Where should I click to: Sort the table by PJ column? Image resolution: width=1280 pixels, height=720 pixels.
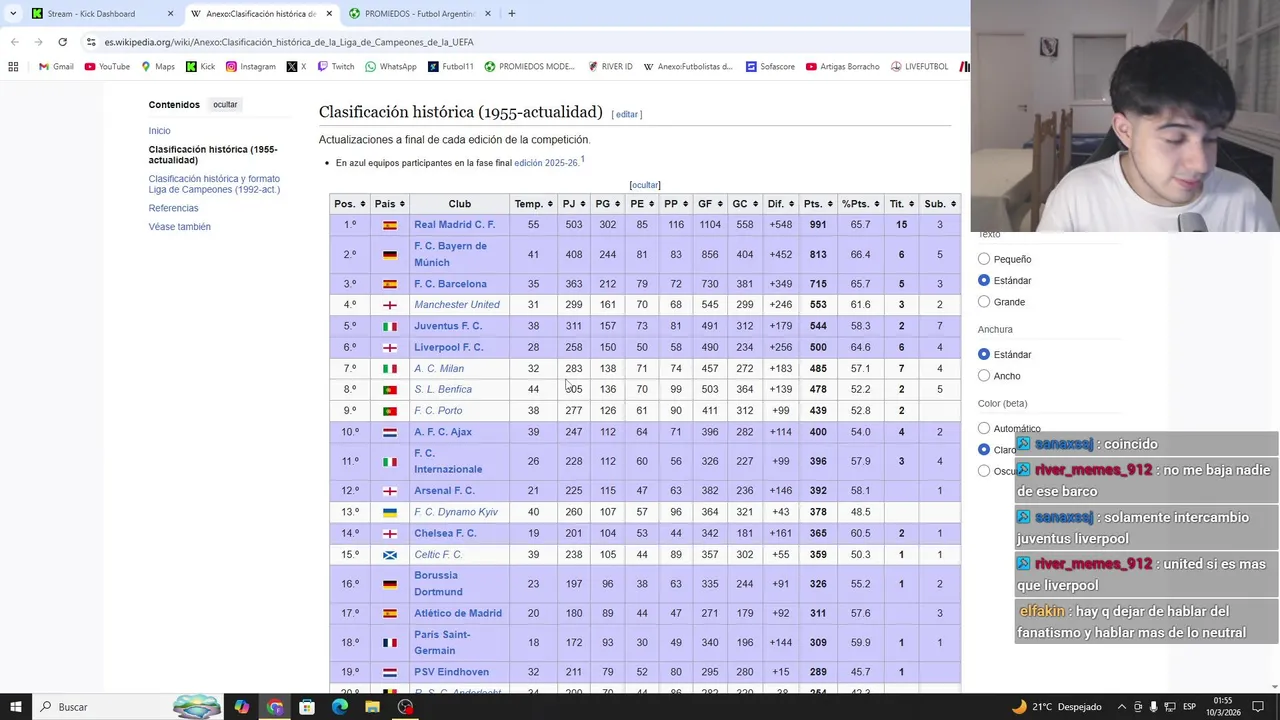[573, 204]
